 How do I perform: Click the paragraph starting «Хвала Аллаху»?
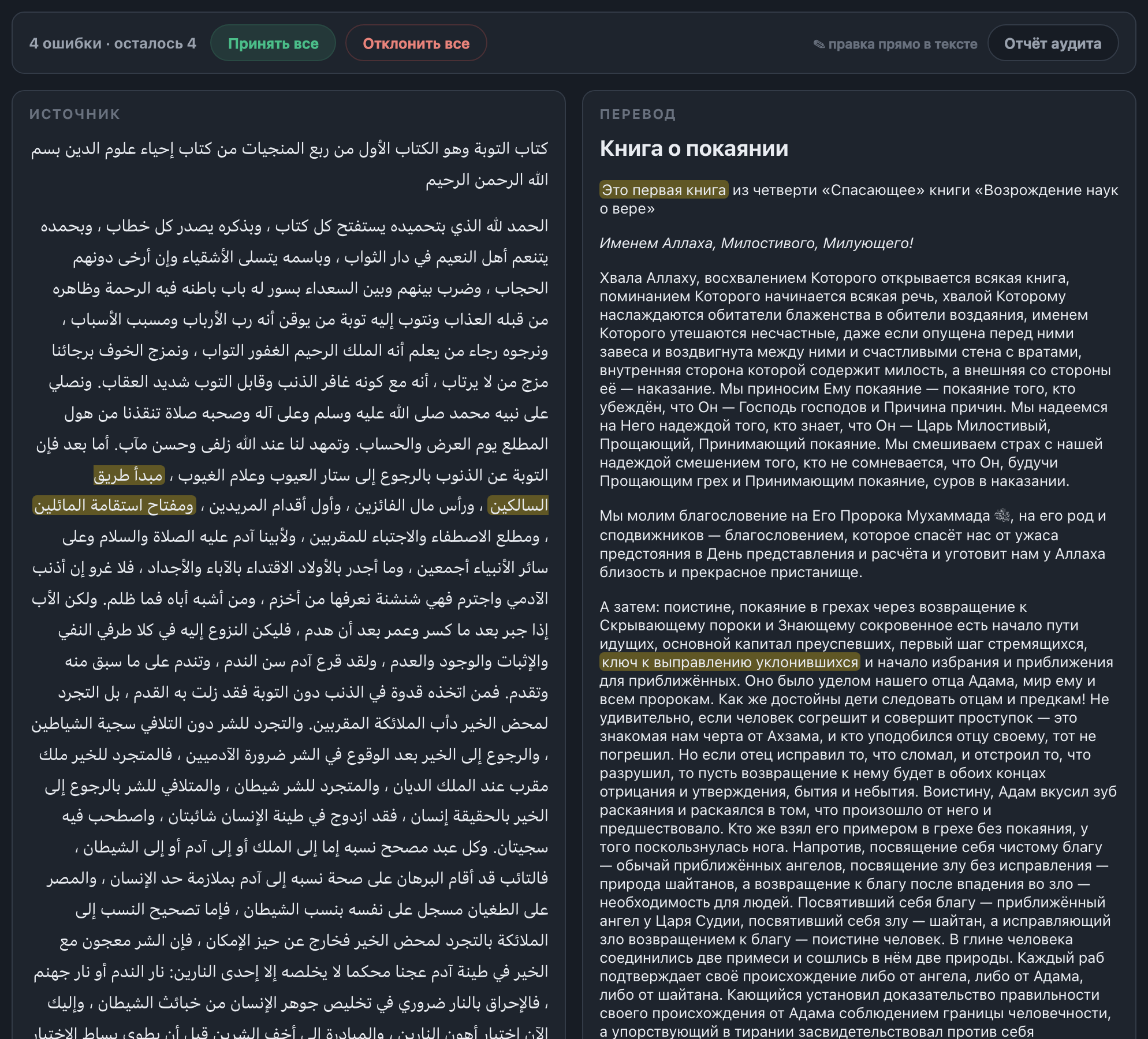855,379
